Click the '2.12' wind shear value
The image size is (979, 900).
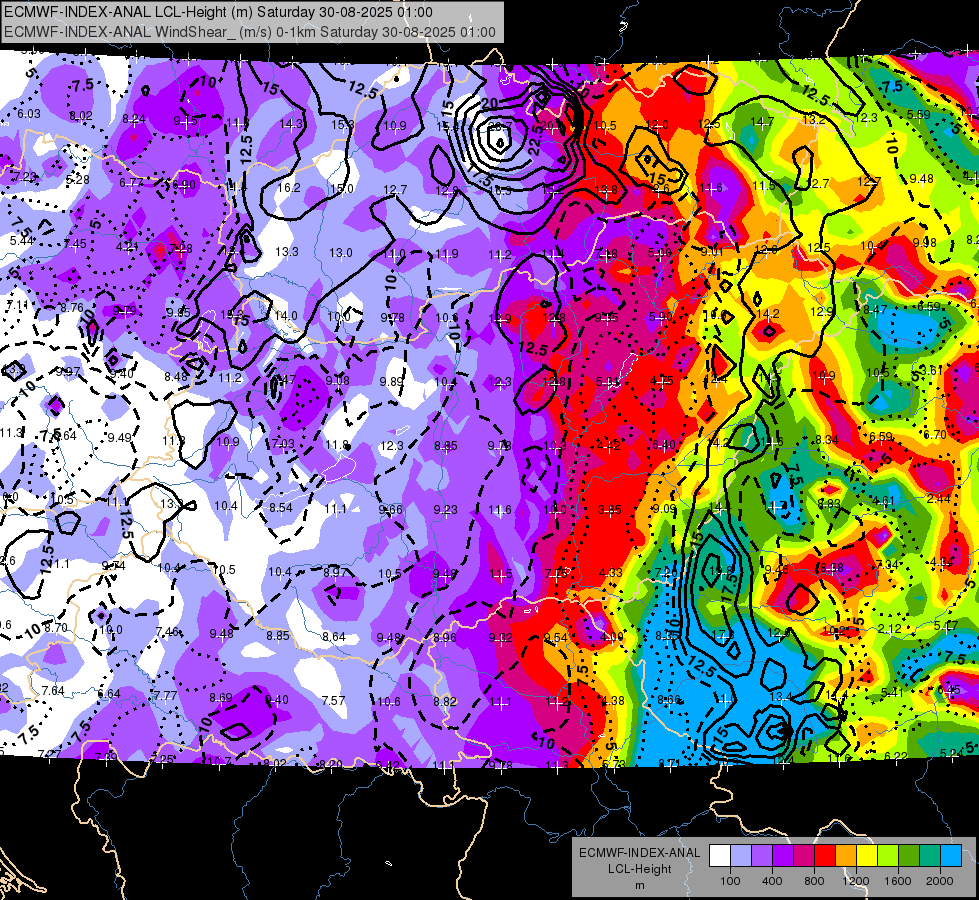pyautogui.click(x=890, y=628)
